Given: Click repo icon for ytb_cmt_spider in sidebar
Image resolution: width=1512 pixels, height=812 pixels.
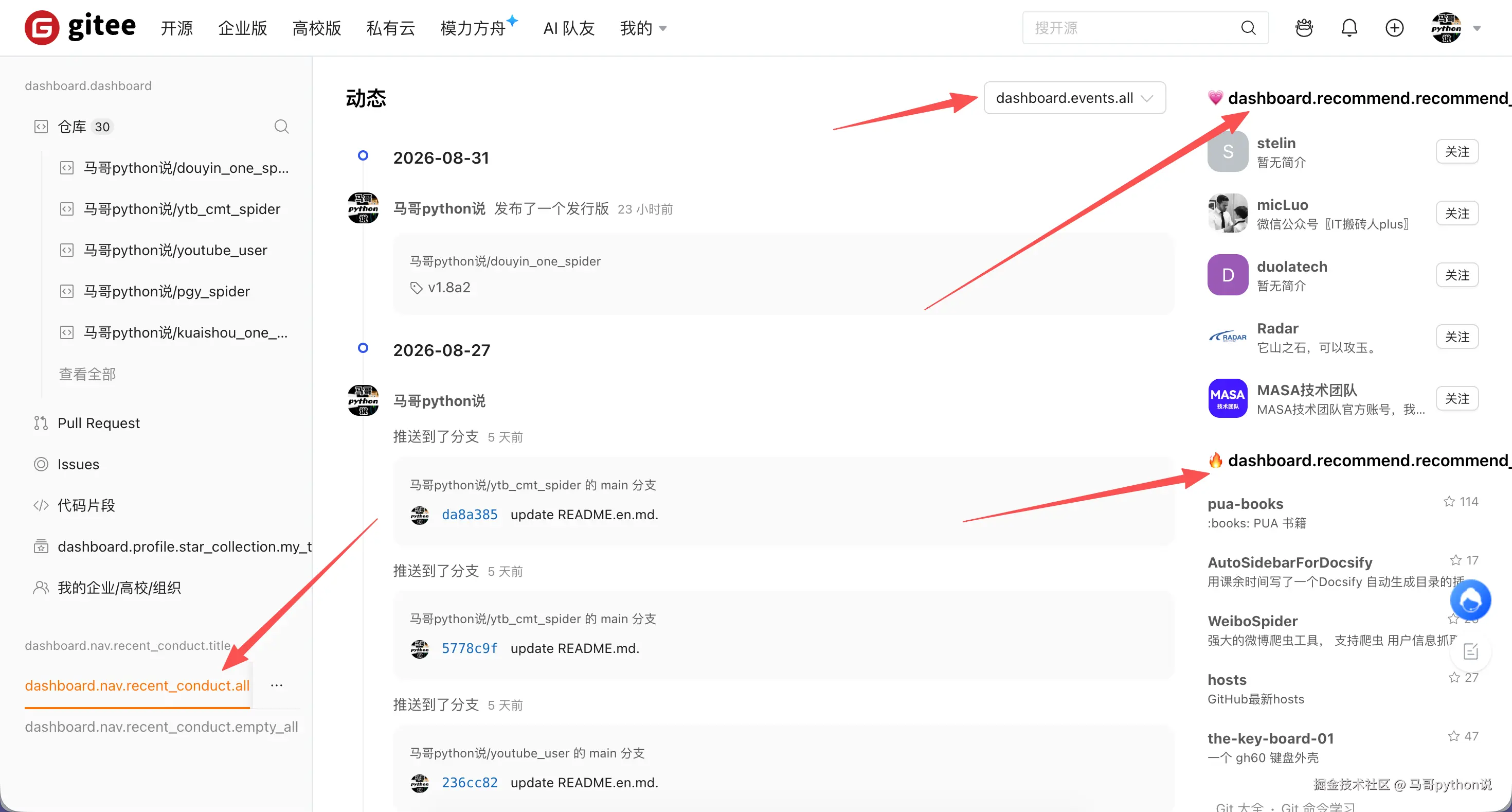Looking at the screenshot, I should point(67,209).
